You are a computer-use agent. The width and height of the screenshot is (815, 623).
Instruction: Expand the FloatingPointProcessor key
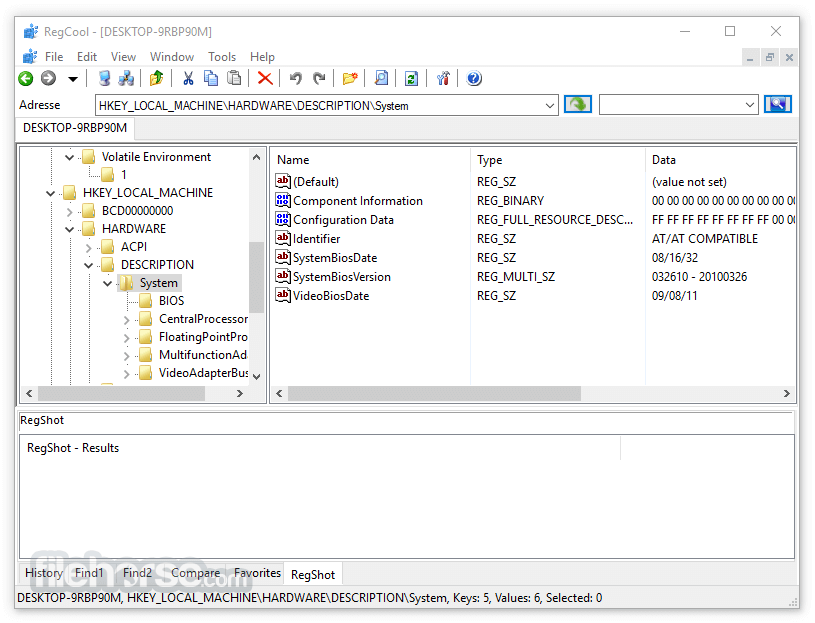[126, 338]
